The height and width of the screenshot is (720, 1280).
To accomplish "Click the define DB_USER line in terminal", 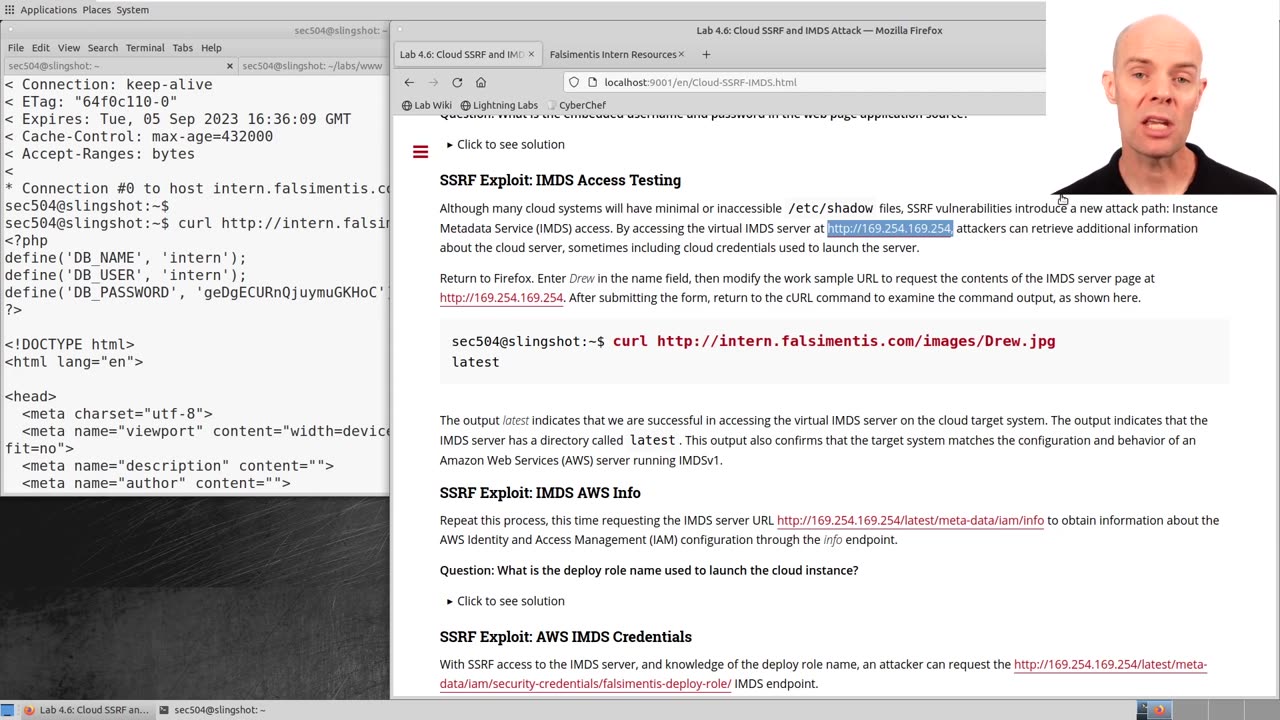I will 125,275.
